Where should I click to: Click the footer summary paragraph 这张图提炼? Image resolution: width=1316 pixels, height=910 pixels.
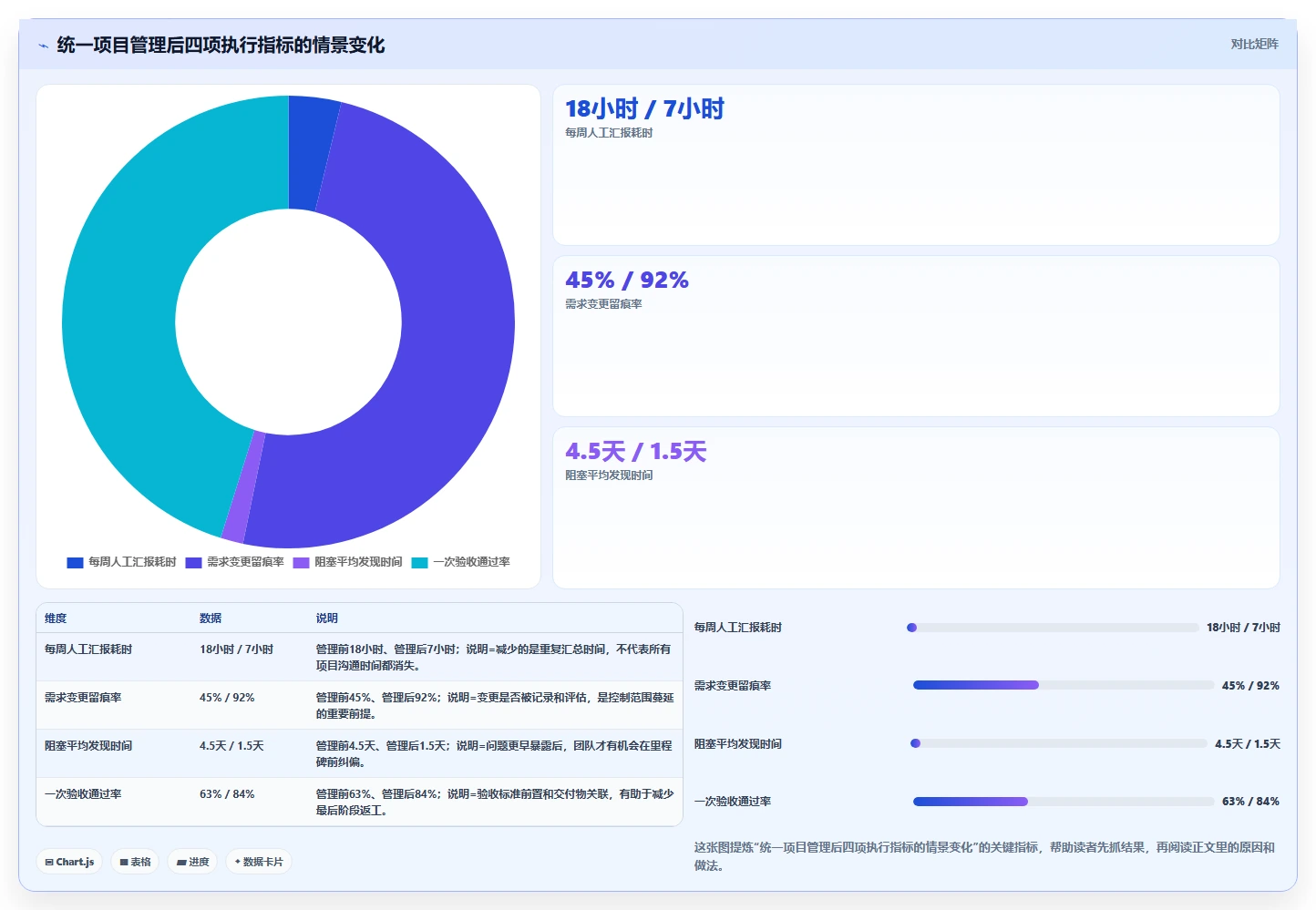coord(984,856)
